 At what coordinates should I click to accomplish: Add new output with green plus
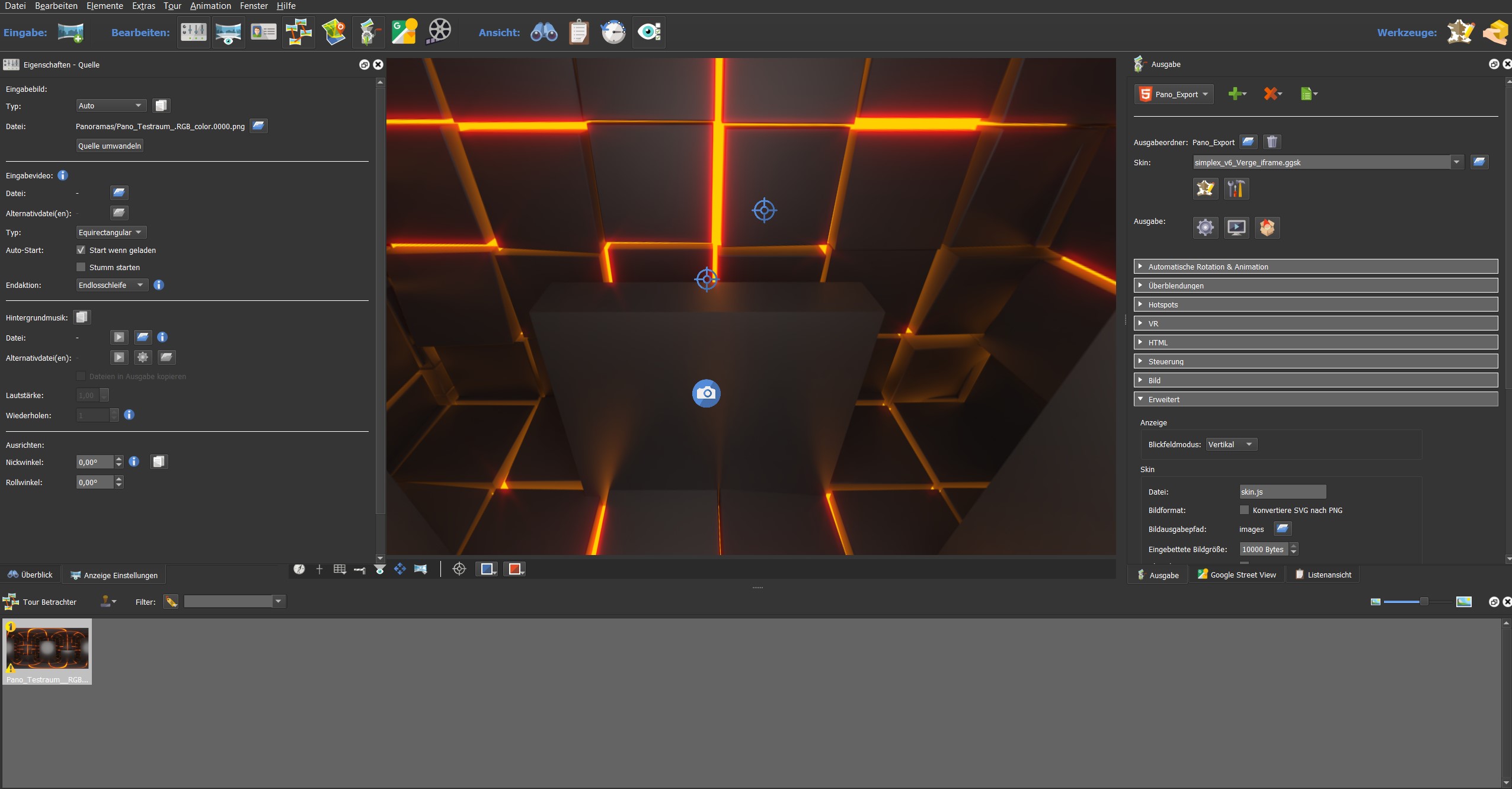(1236, 94)
